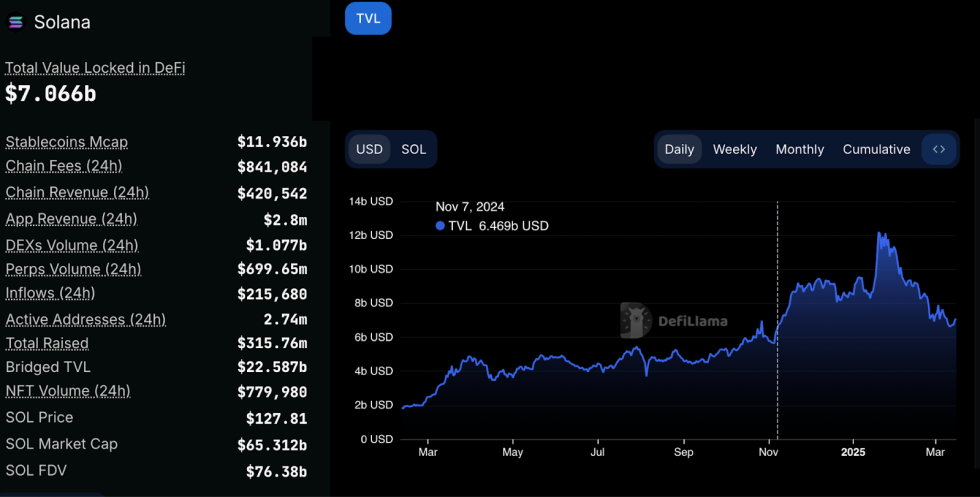Select the Weekly interval tab

point(734,149)
